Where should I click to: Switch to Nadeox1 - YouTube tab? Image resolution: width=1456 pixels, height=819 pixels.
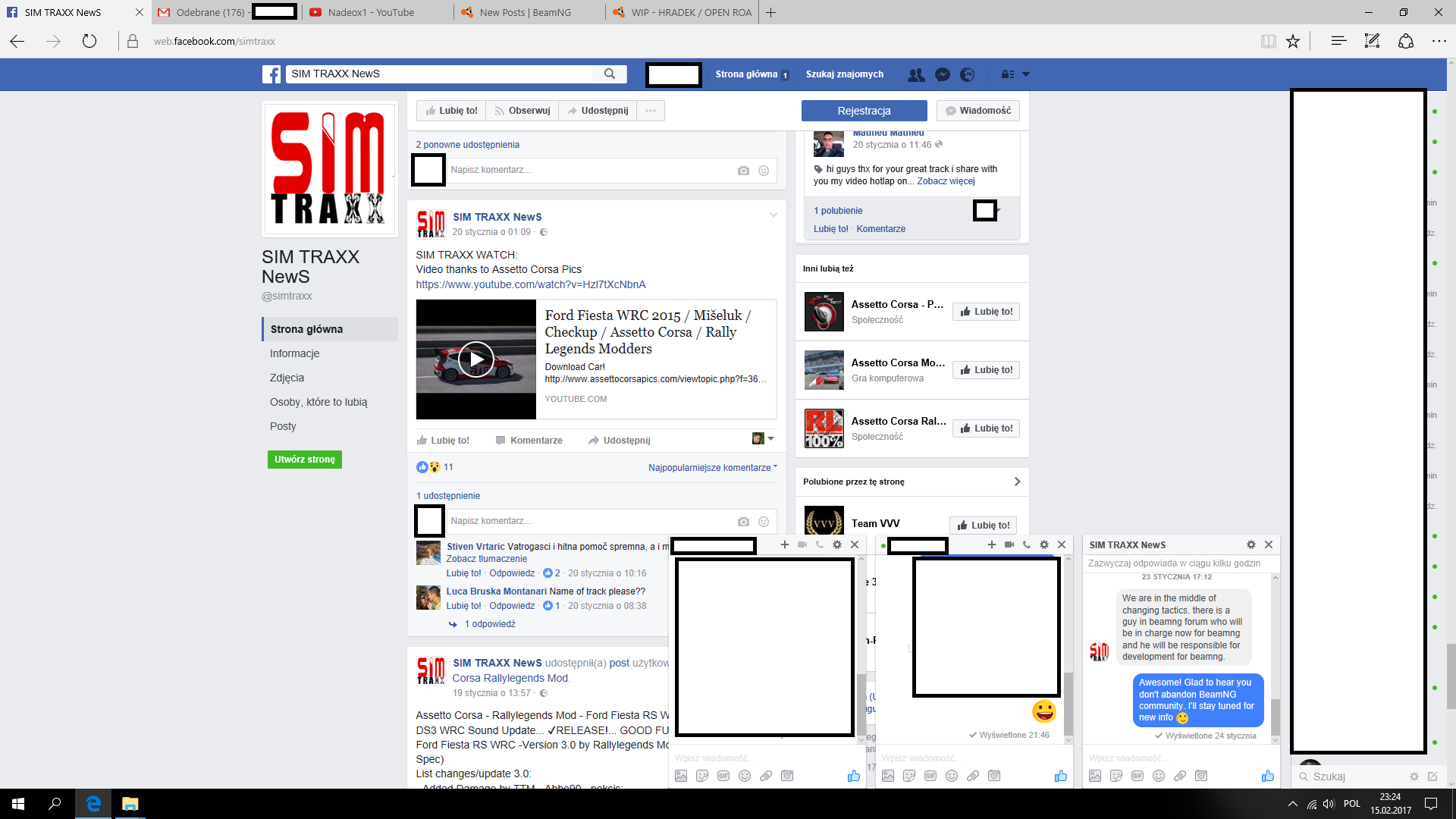pos(378,12)
